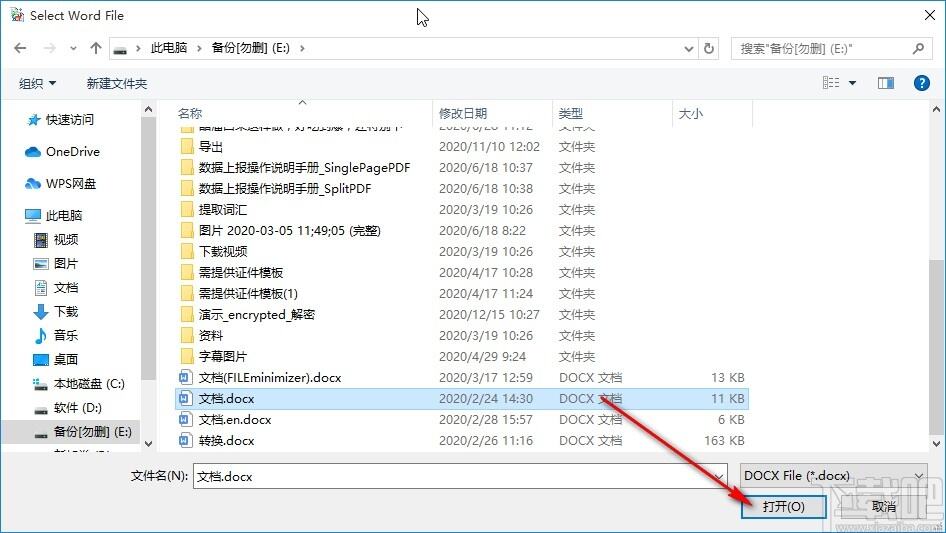This screenshot has height=533, width=946.
Task: Expand chevron after 备份[勿删] (E:) breadcrumb
Action: 302,48
